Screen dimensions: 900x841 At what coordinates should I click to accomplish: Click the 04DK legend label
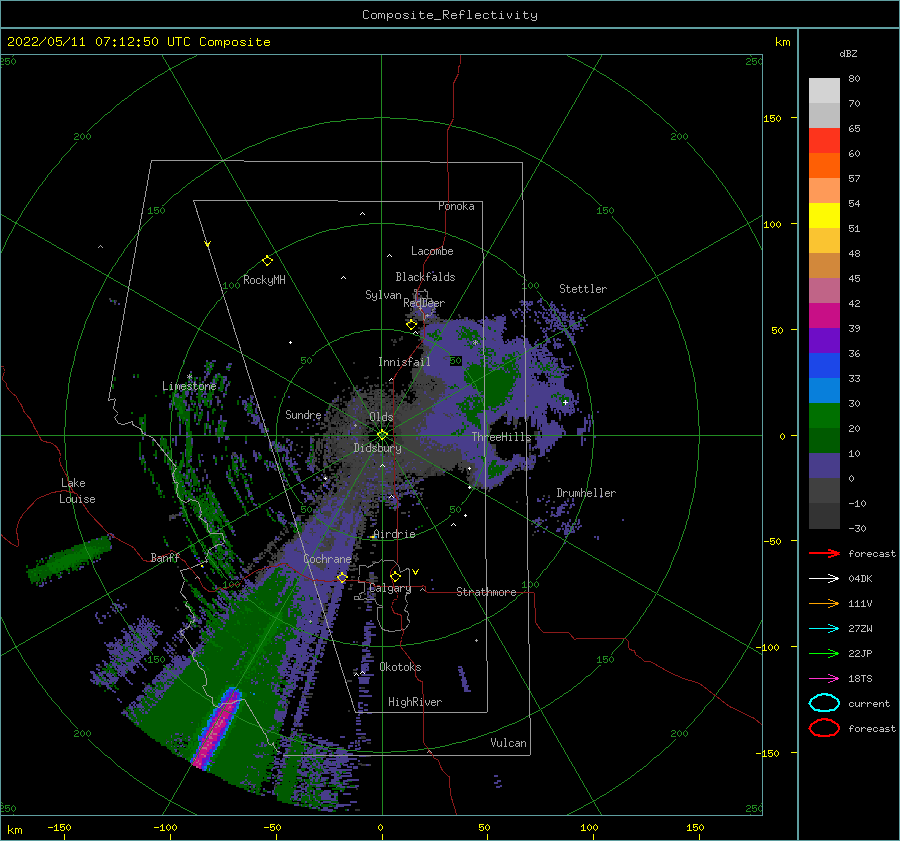[x=860, y=579]
